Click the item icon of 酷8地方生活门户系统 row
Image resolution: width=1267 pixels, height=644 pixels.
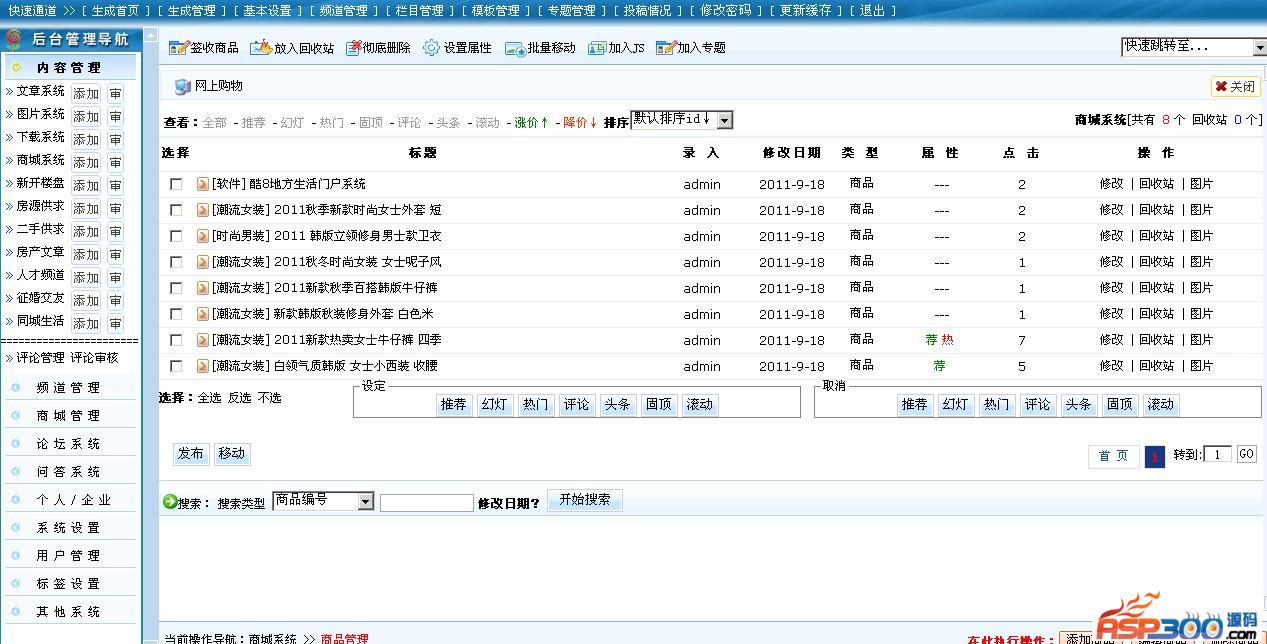(x=203, y=184)
